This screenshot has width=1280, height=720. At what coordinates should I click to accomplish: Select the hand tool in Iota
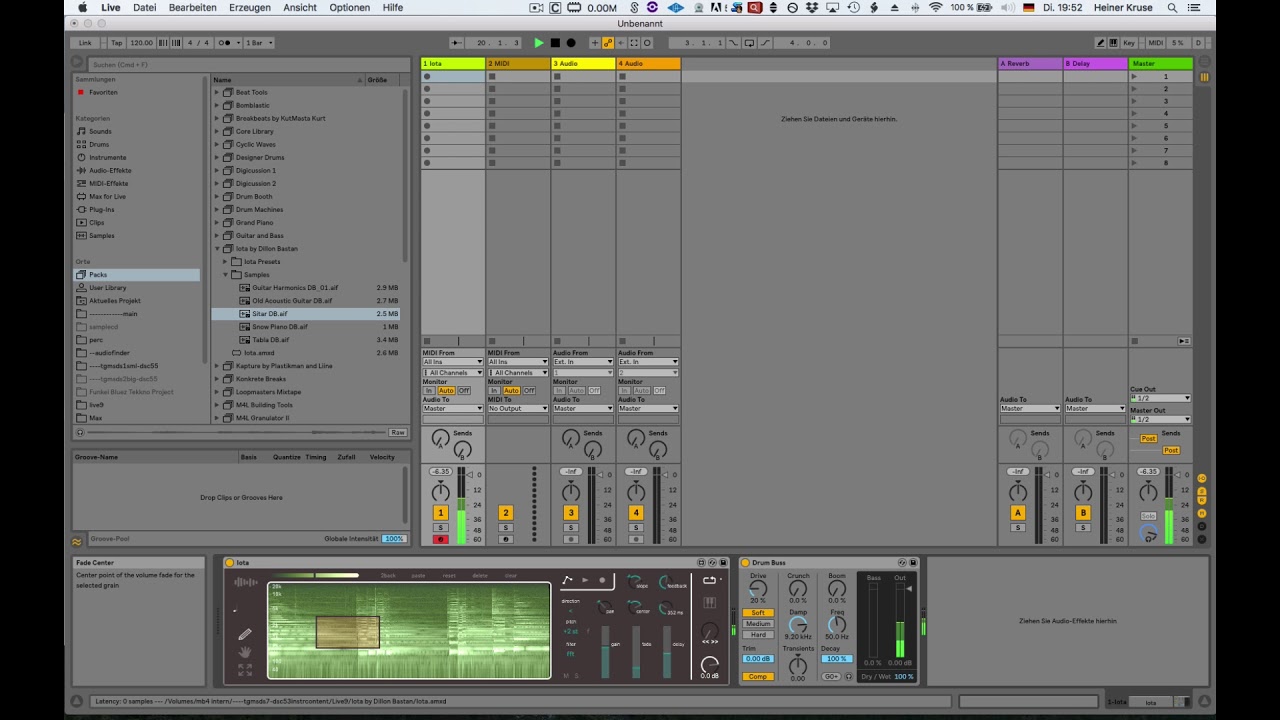pos(245,651)
